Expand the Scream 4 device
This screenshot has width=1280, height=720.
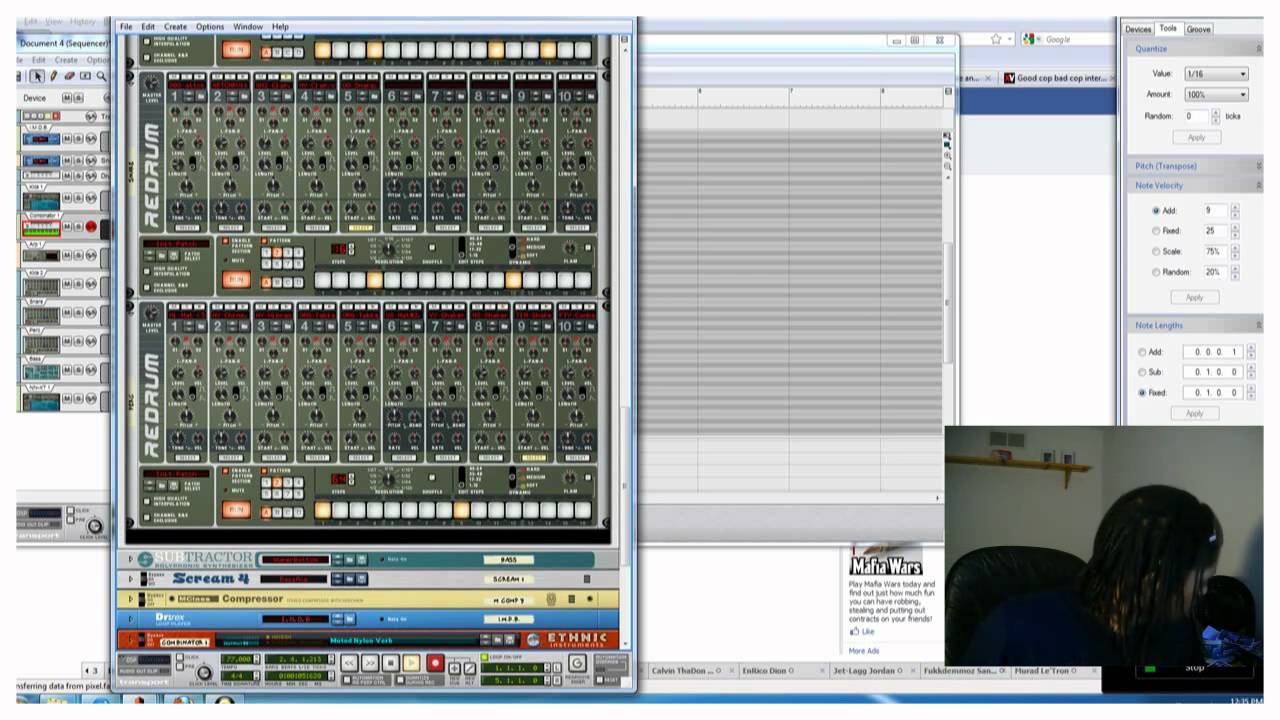(130, 579)
